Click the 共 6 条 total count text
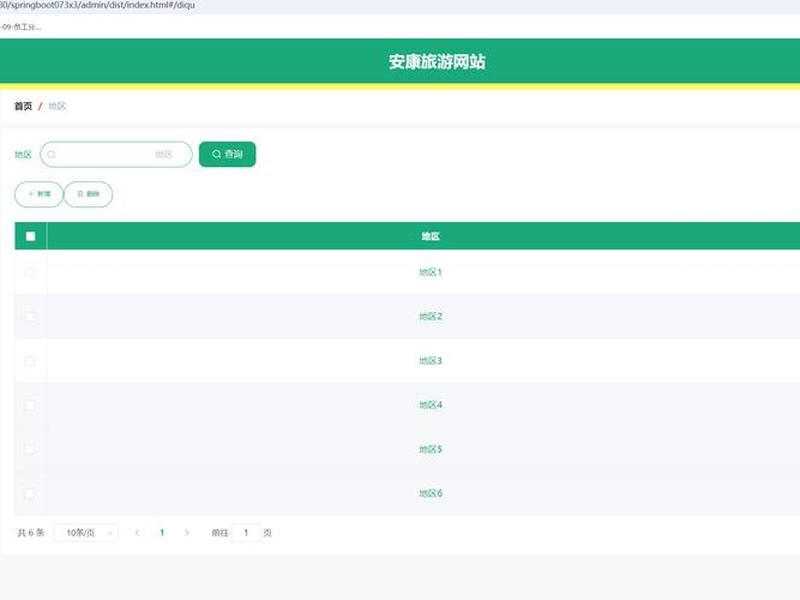Image resolution: width=800 pixels, height=600 pixels. (x=31, y=533)
